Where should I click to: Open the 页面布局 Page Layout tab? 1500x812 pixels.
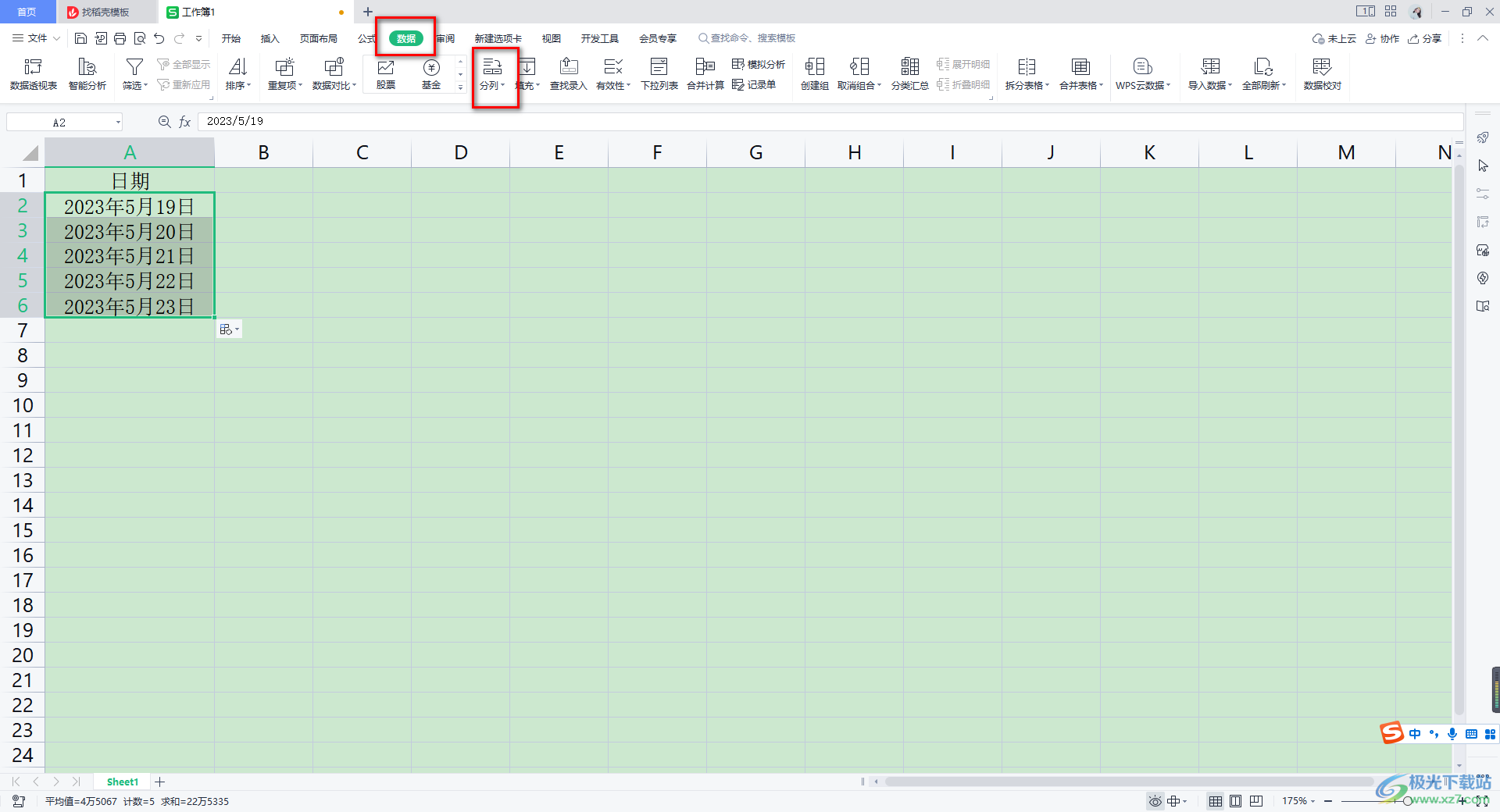[x=319, y=38]
